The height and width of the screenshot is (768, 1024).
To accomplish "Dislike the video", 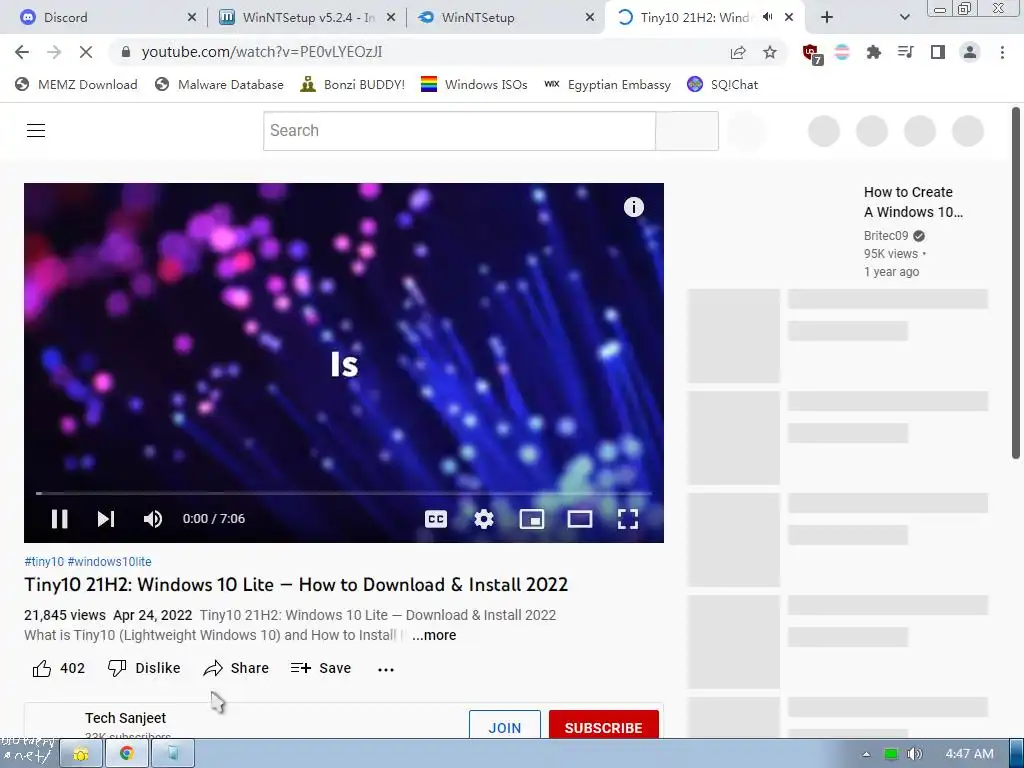I will [144, 668].
